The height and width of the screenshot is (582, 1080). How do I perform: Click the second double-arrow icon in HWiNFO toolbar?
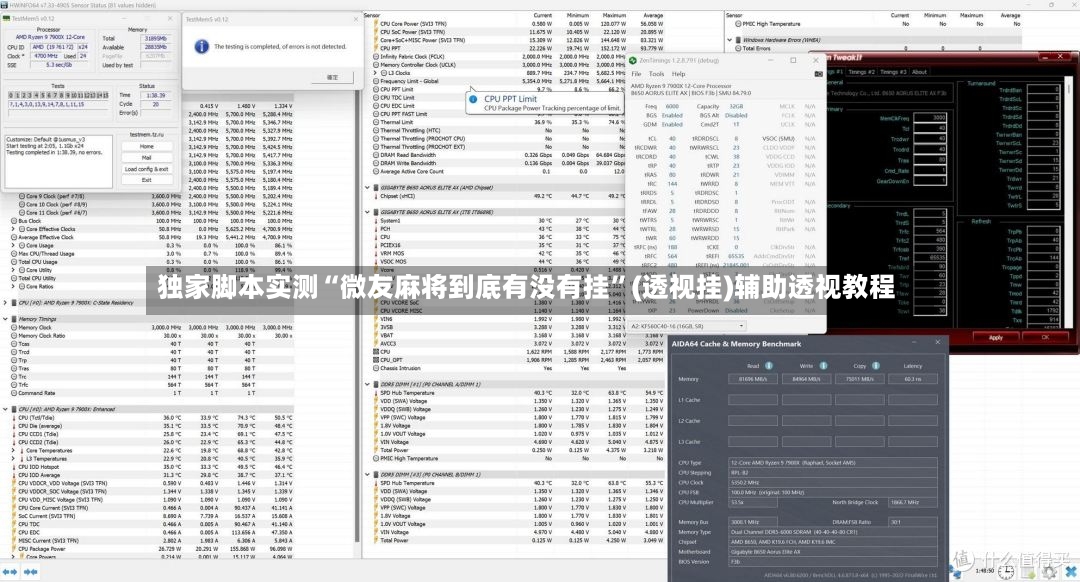[x=31, y=572]
